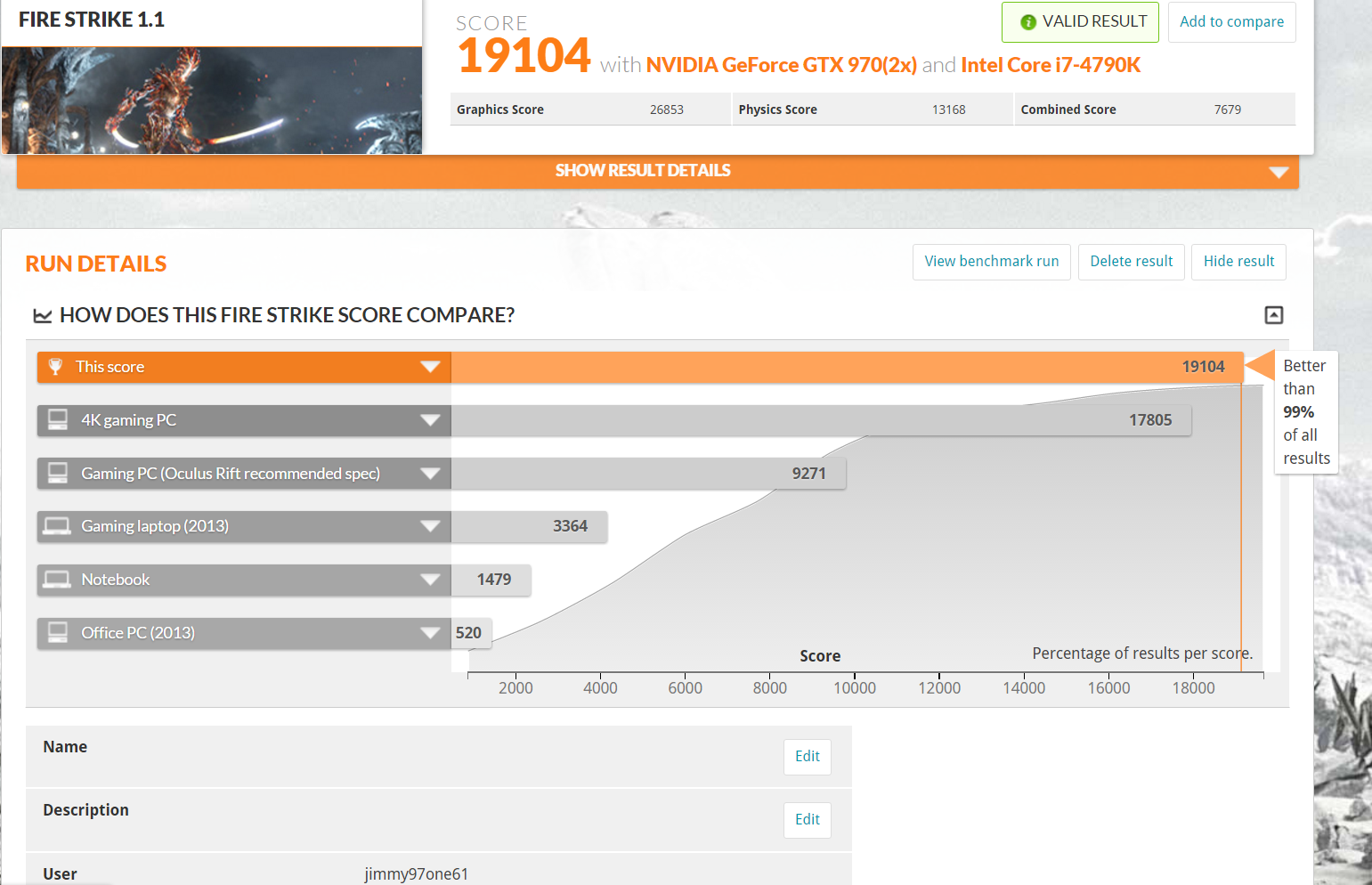Open the NVIDIA GeForce GTX 970(2x) link
Screen dimensions: 1372x885
[x=782, y=65]
